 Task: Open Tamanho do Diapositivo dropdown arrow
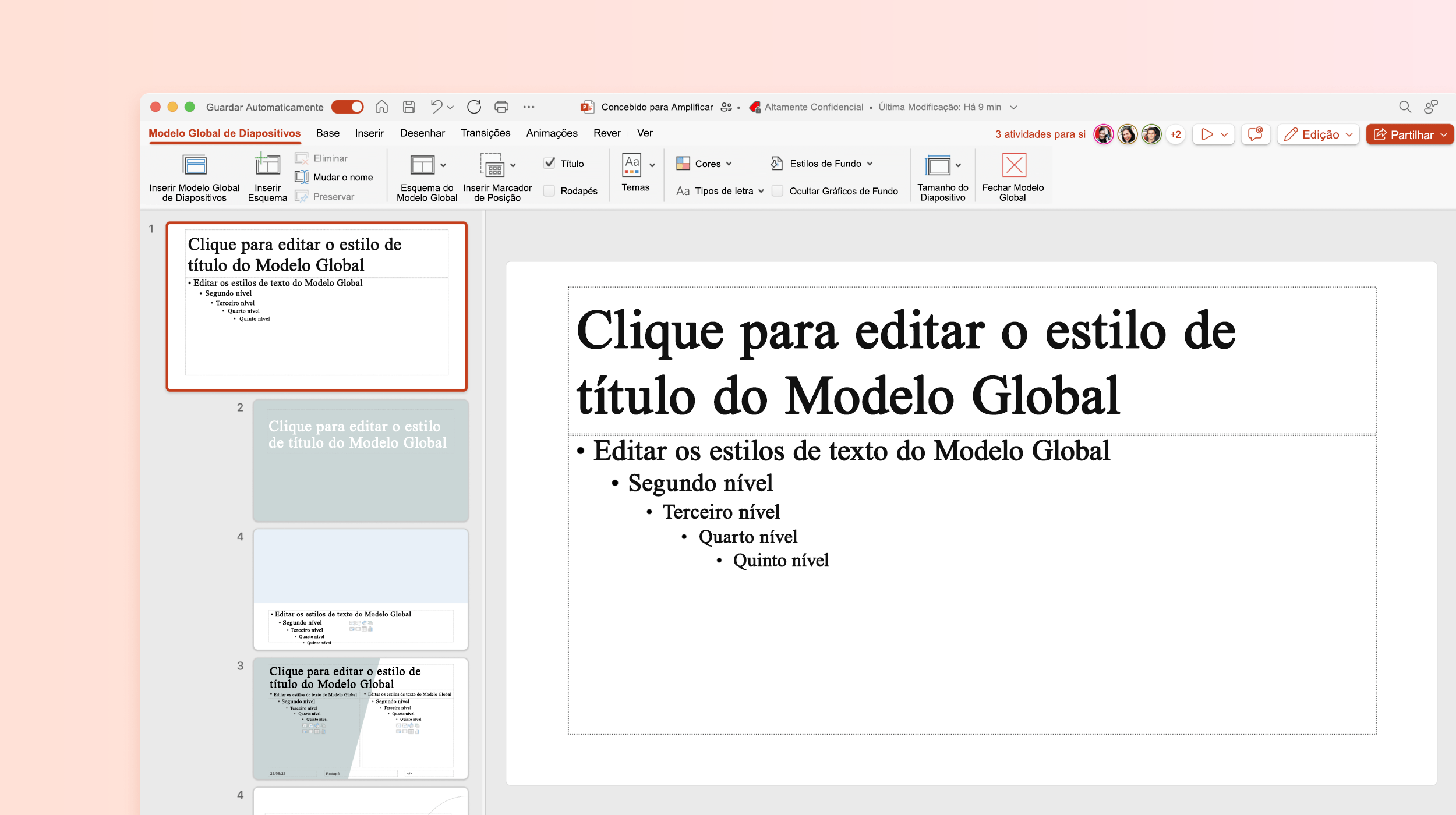(958, 165)
